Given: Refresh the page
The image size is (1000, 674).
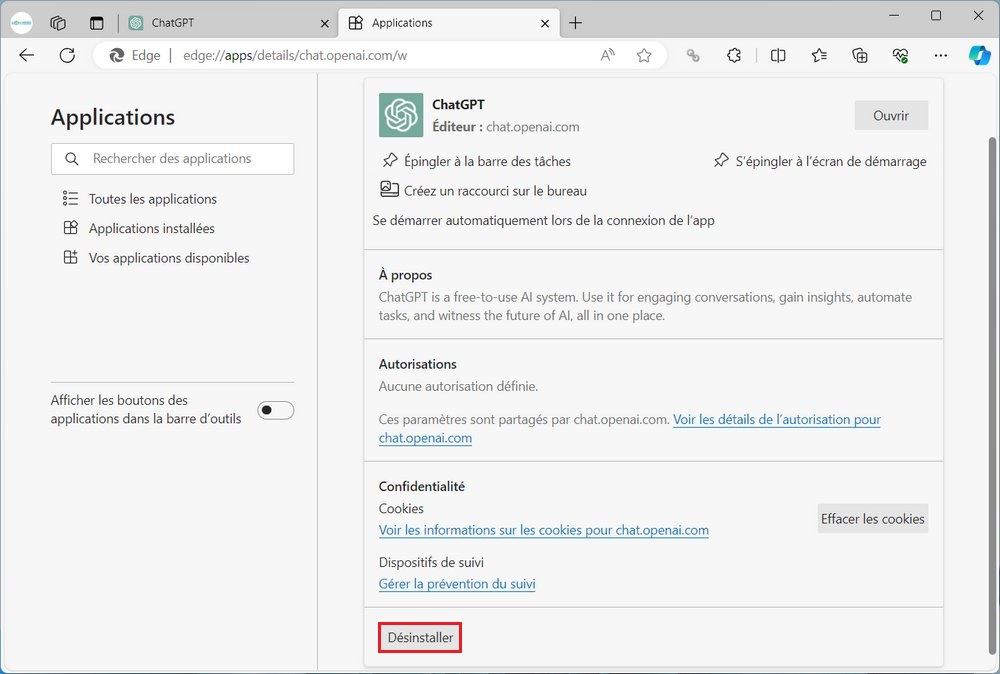Looking at the screenshot, I should click(x=67, y=56).
